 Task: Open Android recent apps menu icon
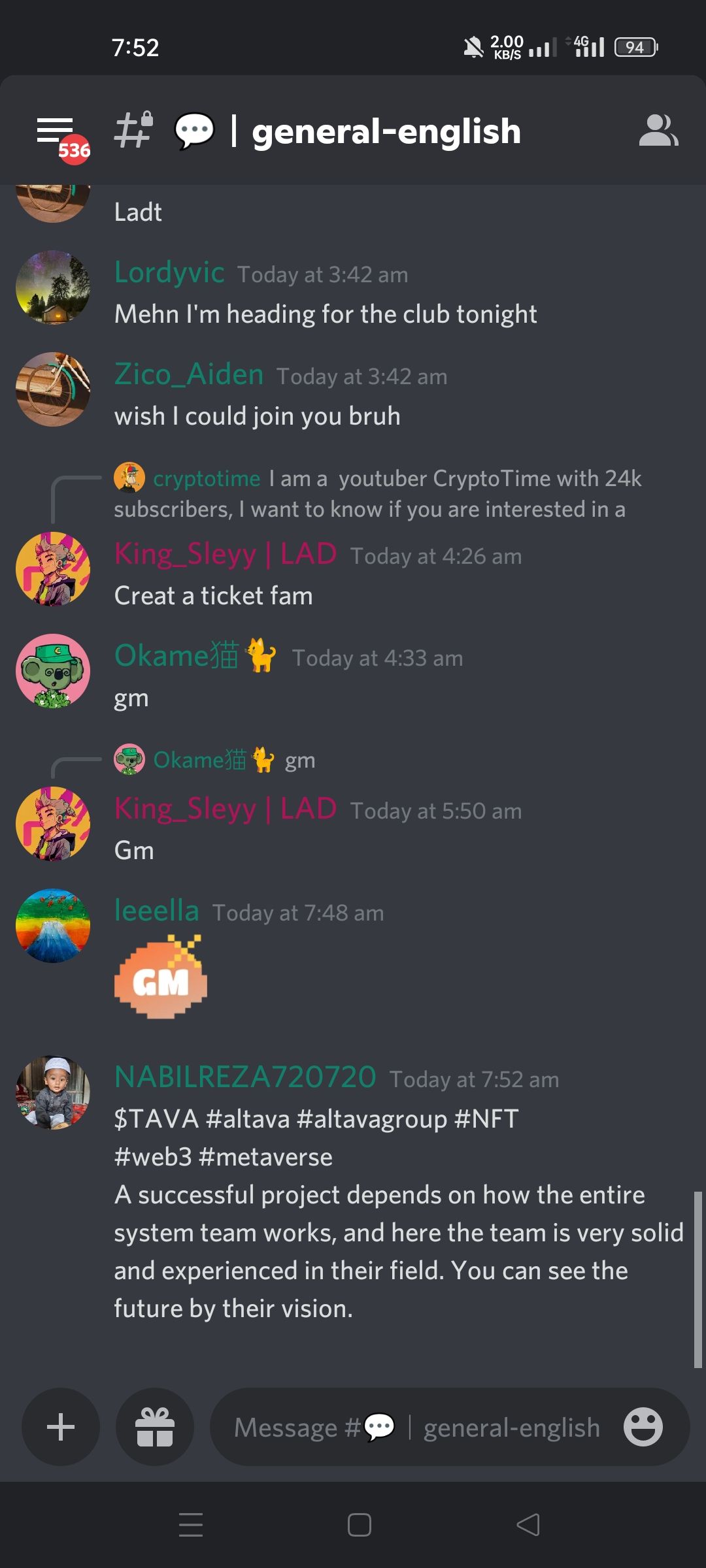click(191, 1525)
